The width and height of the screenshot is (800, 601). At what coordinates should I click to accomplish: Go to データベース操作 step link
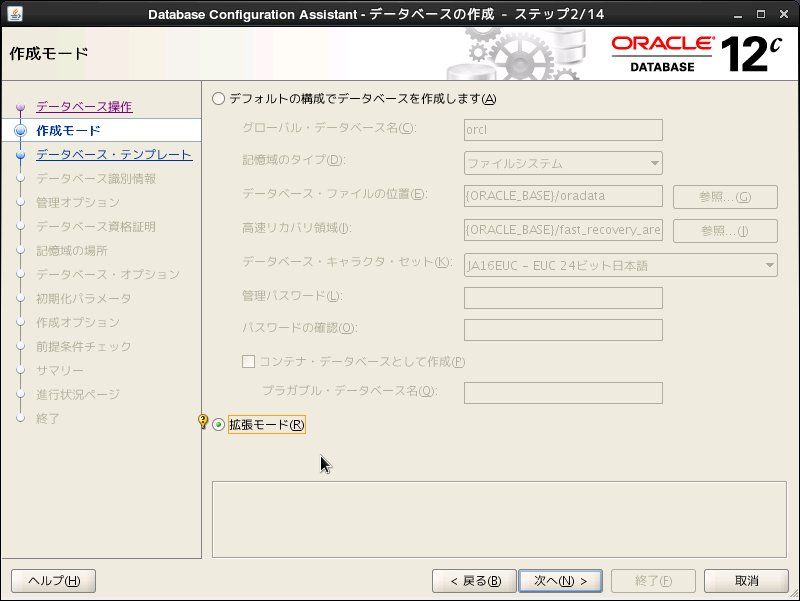(x=84, y=107)
